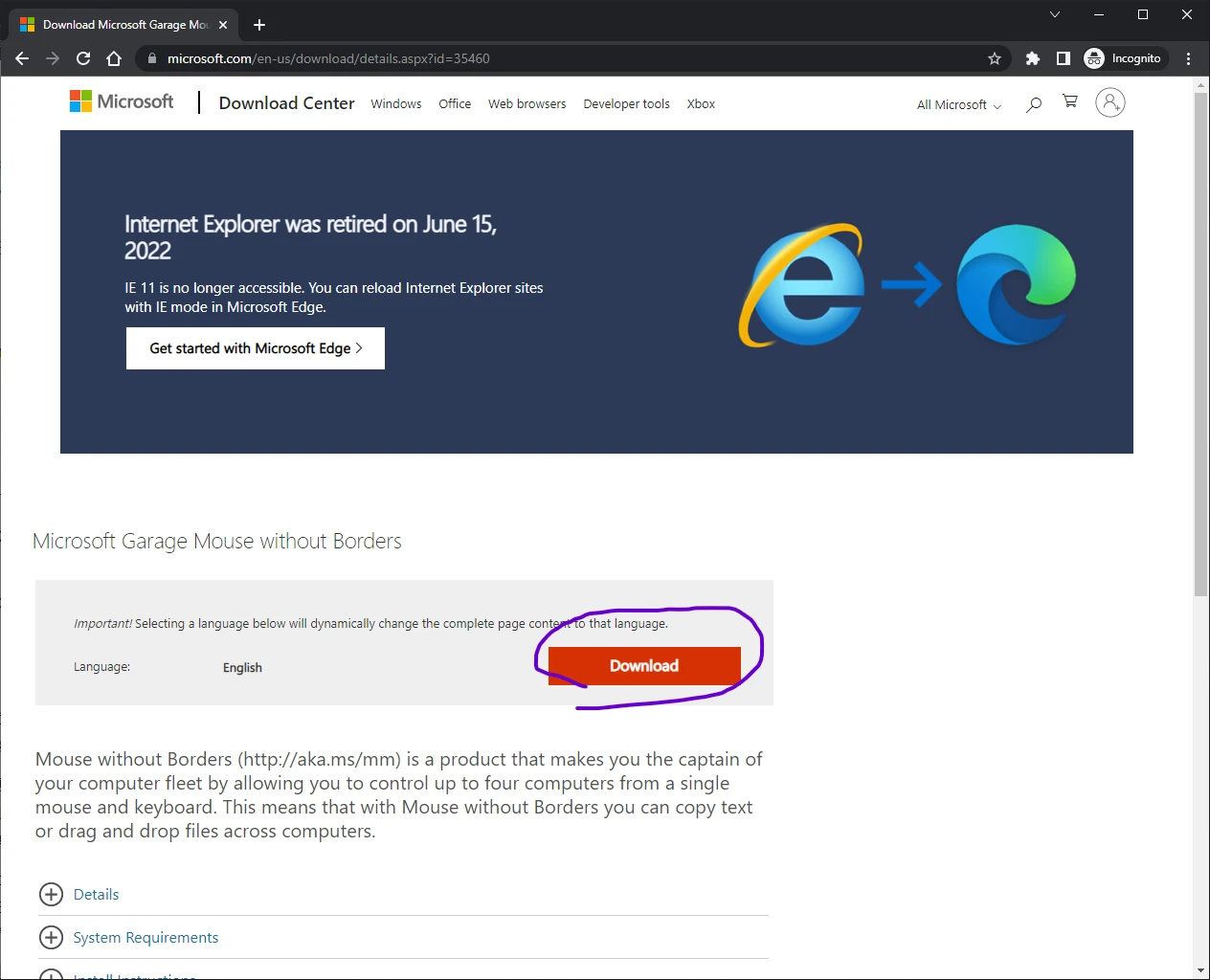Click the Internet Explorer was retired headline
This screenshot has height=980, width=1210.
(x=310, y=236)
